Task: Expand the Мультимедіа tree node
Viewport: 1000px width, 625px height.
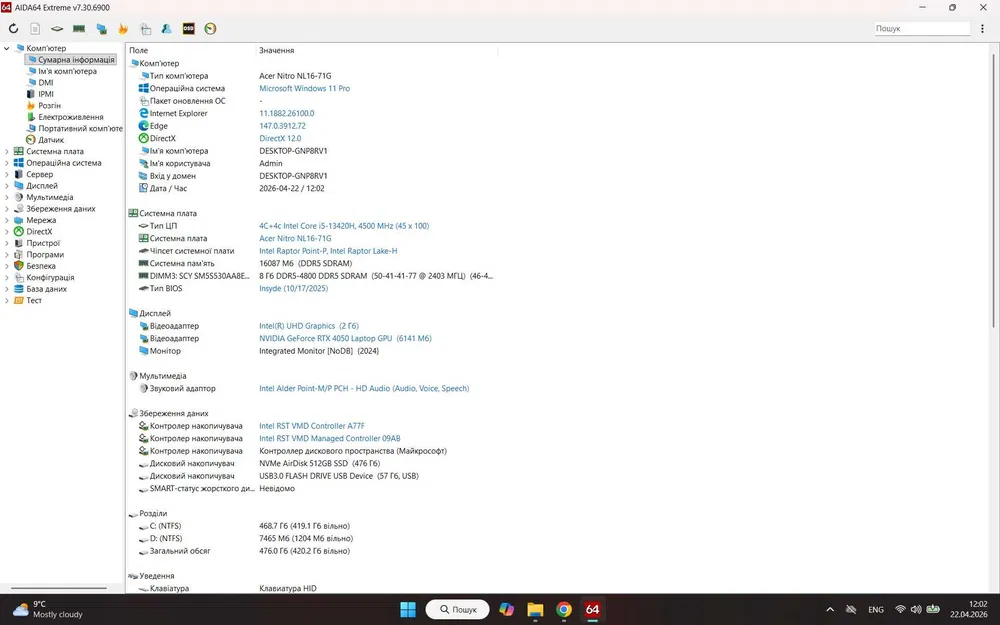Action: point(7,197)
